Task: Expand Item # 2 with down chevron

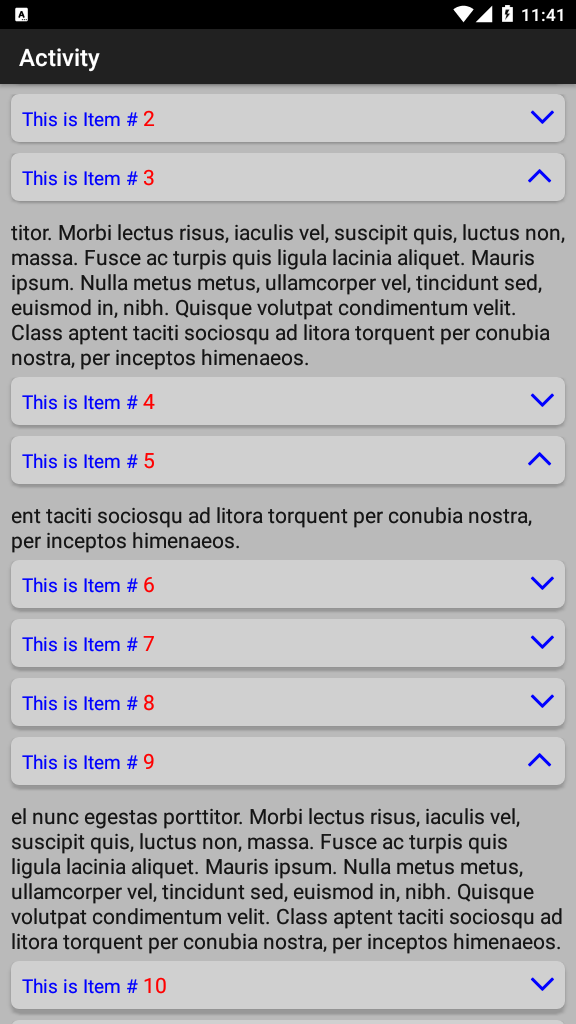Action: click(542, 118)
